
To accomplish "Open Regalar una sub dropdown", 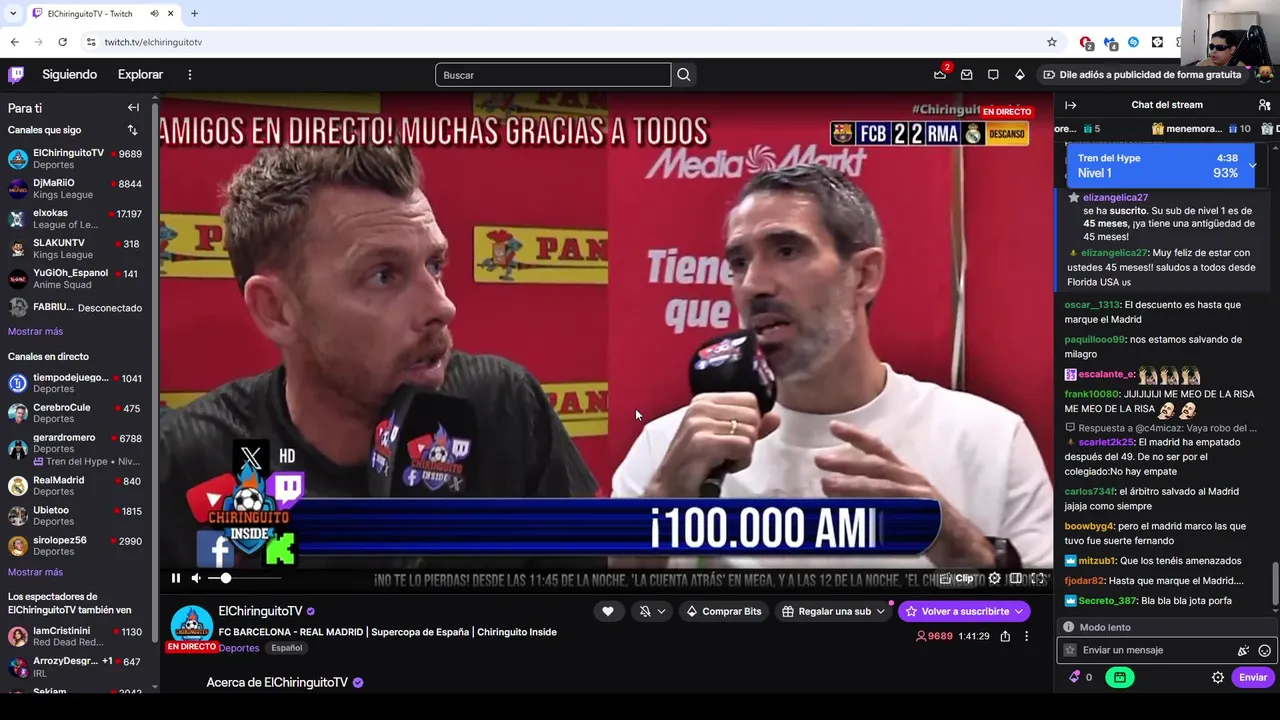I will 833,611.
